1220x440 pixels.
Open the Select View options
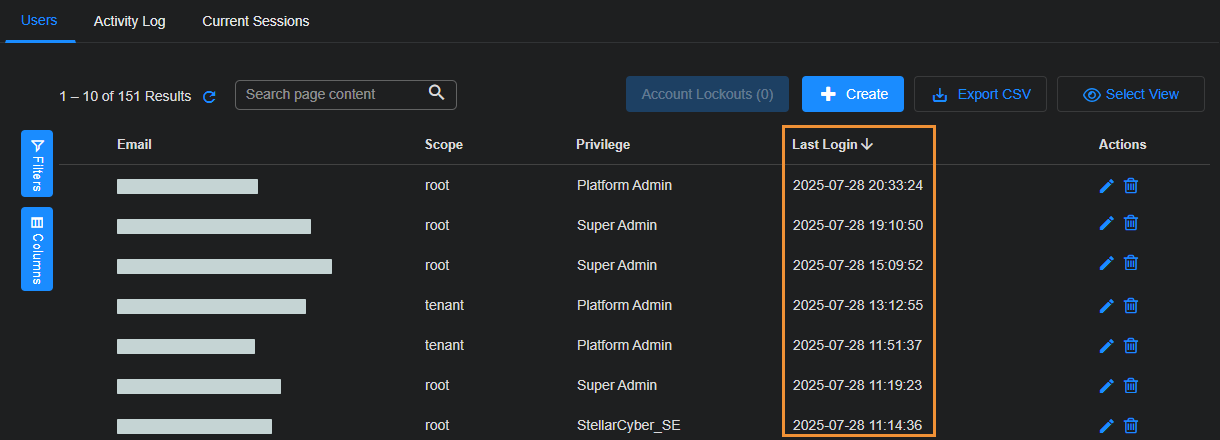1131,94
